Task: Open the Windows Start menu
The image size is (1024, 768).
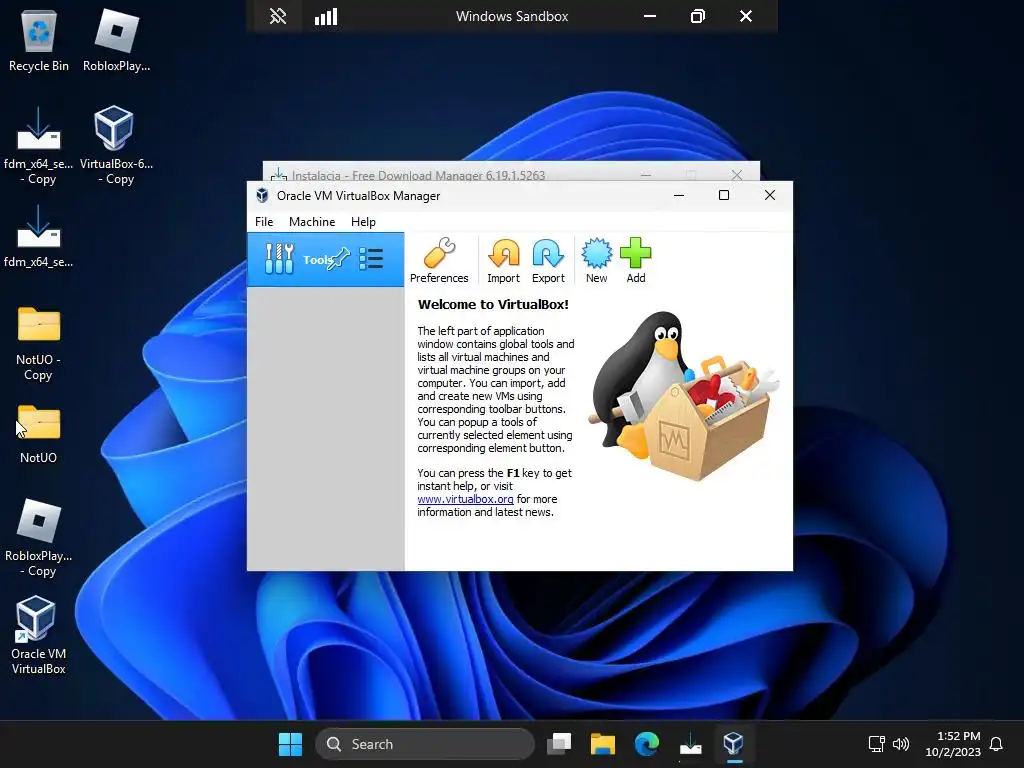Action: tap(290, 744)
